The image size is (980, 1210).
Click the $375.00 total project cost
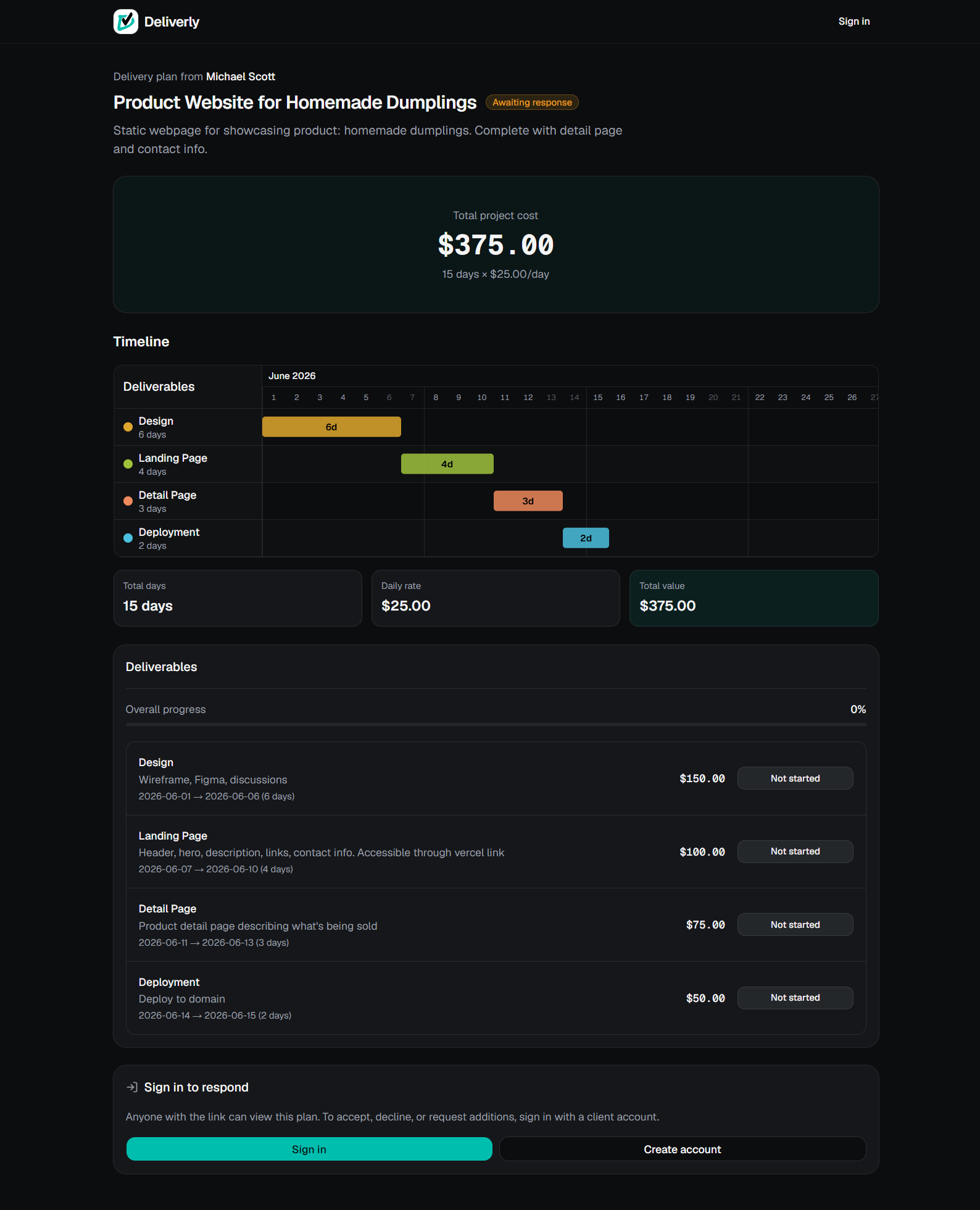pos(496,245)
